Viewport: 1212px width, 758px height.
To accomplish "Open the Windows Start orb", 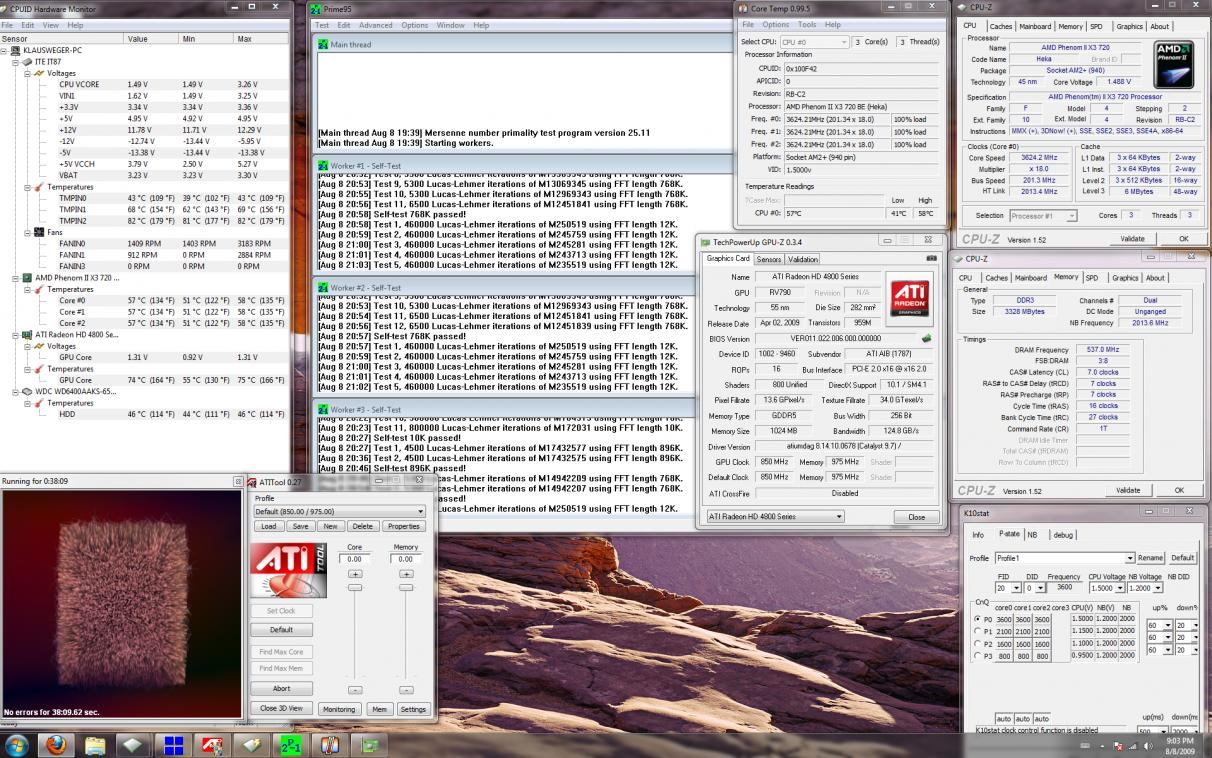I will [17, 745].
